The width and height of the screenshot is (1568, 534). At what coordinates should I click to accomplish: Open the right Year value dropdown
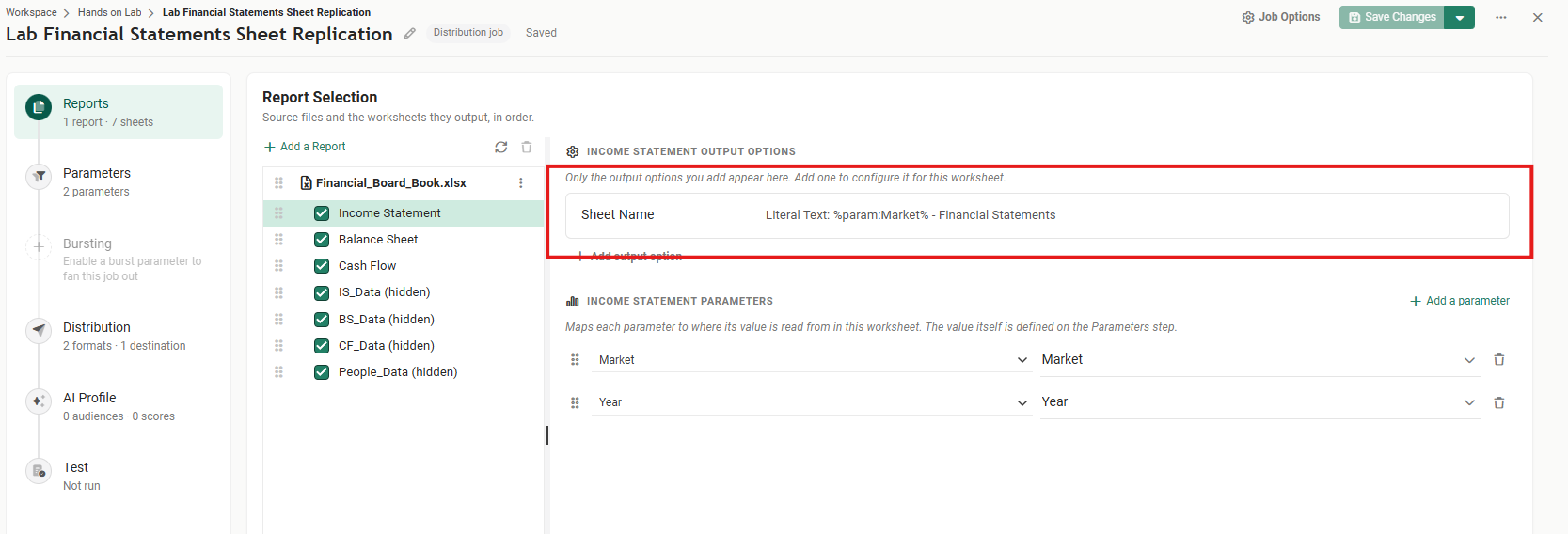click(1259, 402)
